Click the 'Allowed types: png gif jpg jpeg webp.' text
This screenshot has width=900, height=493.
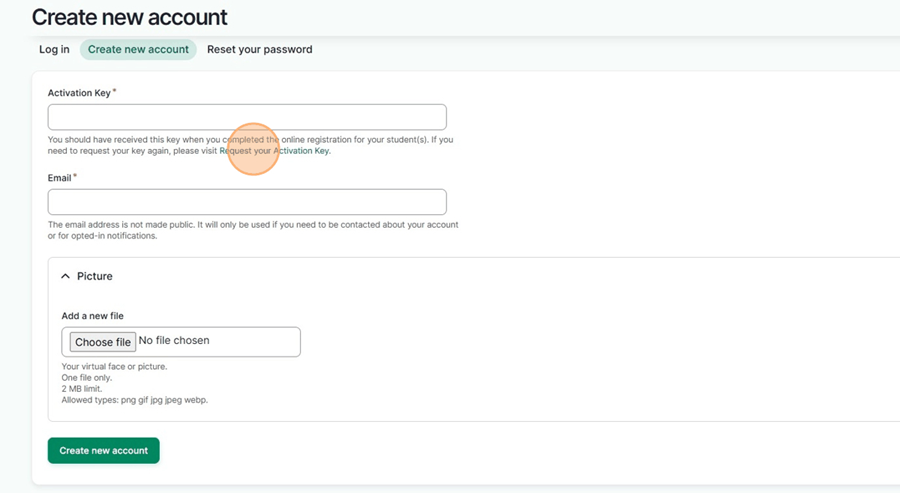tap(135, 400)
